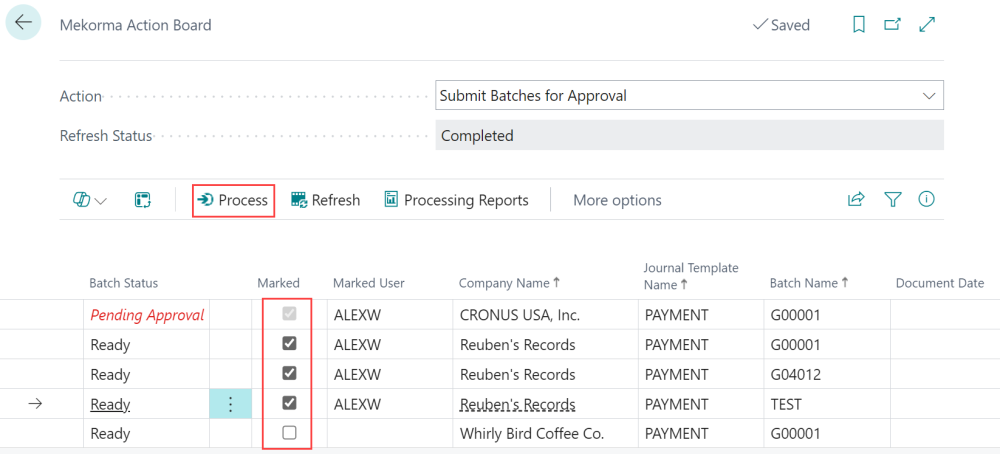This screenshot has width=1000, height=454.
Task: Mark the Whirly Bird Coffee Co. batch
Action: [x=290, y=433]
